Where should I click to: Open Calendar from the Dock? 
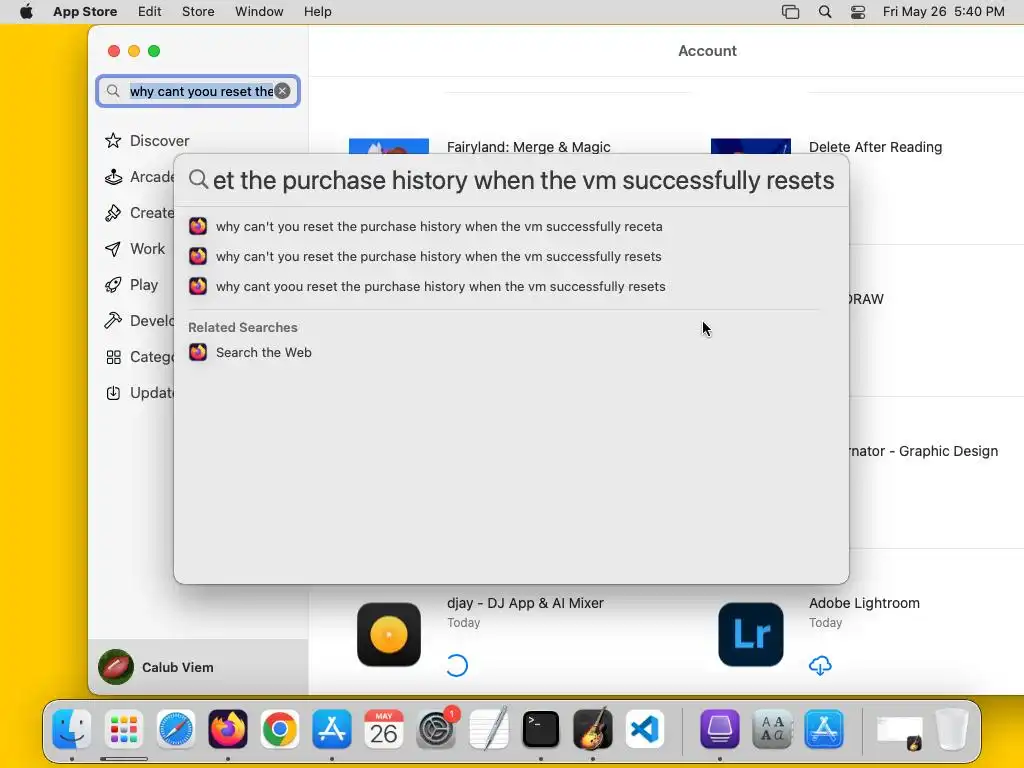pyautogui.click(x=383, y=729)
